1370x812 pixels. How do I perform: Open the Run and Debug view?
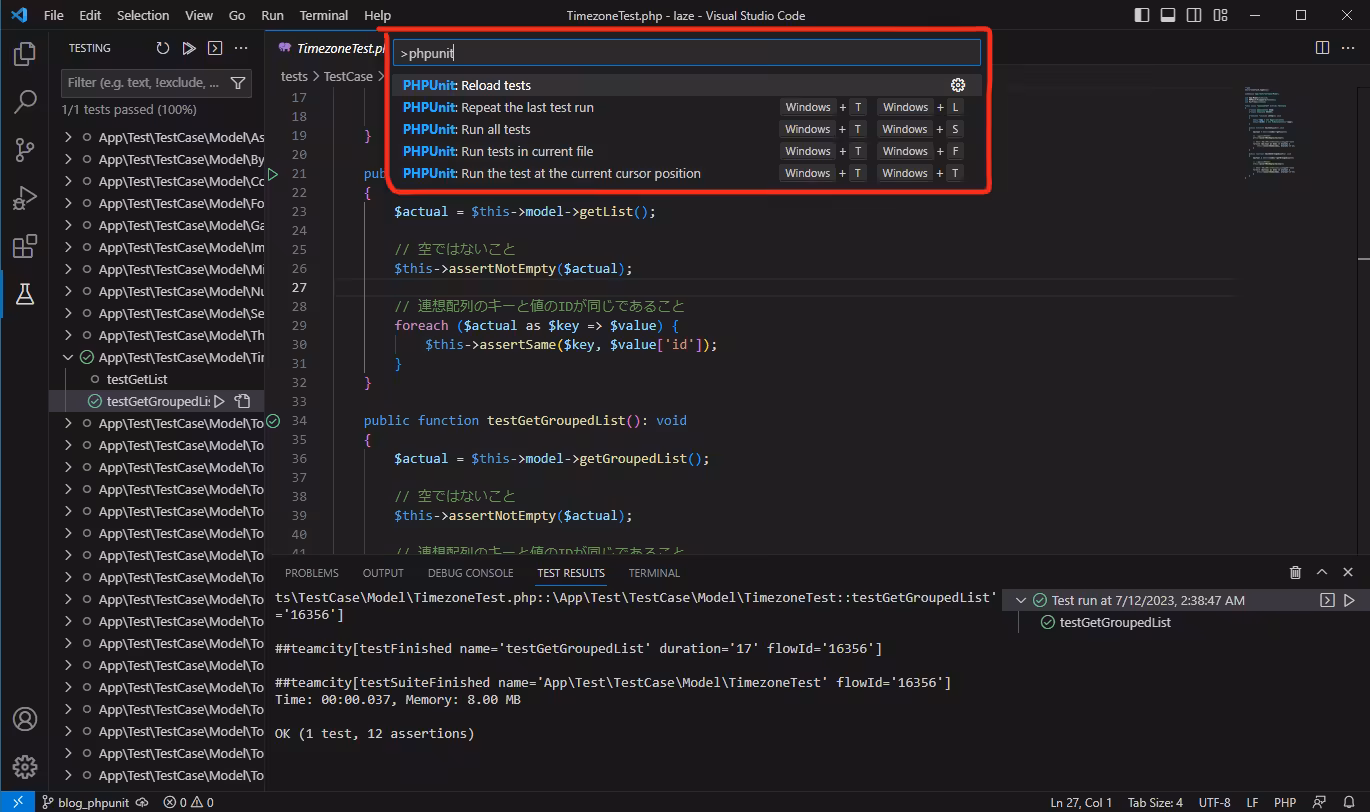25,198
